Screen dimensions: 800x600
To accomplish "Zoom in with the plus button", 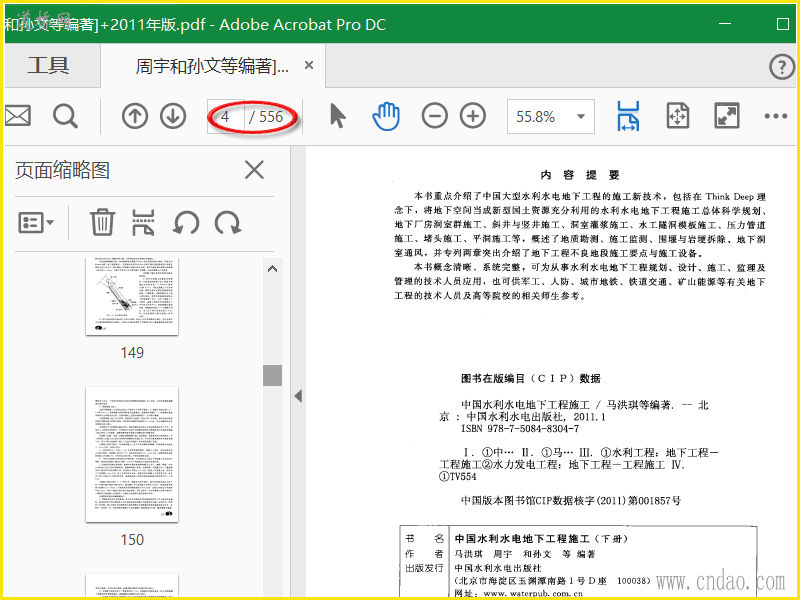I will click(473, 116).
